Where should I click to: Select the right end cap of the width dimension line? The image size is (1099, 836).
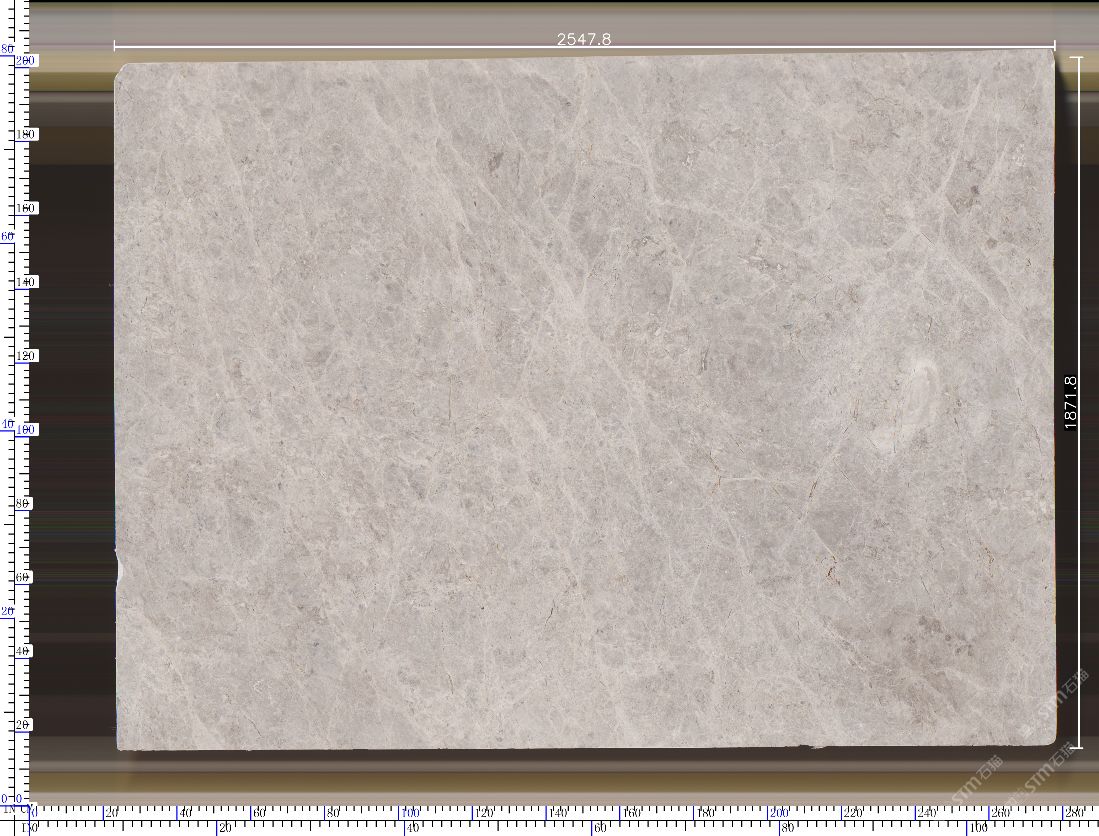point(1054,45)
